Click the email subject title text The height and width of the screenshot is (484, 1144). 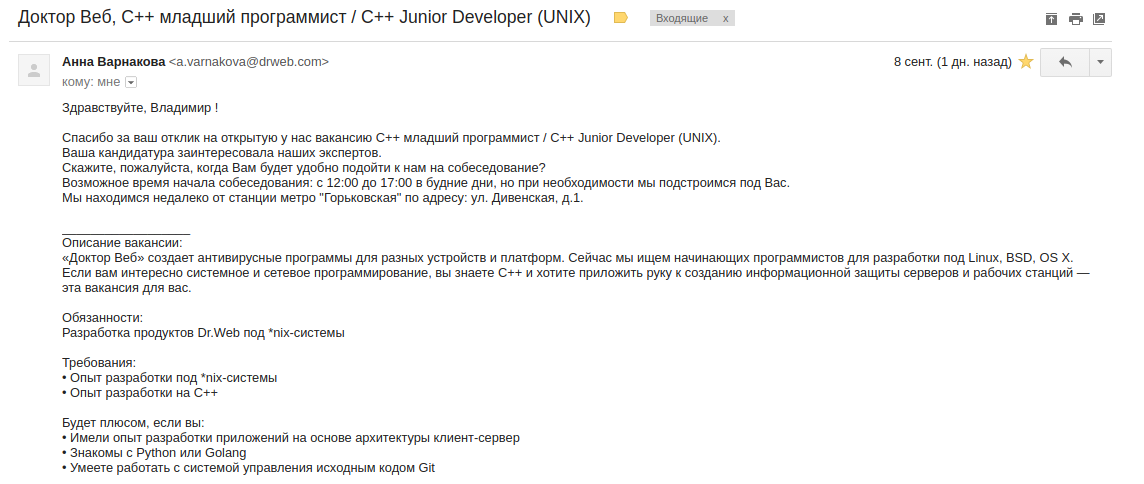304,18
